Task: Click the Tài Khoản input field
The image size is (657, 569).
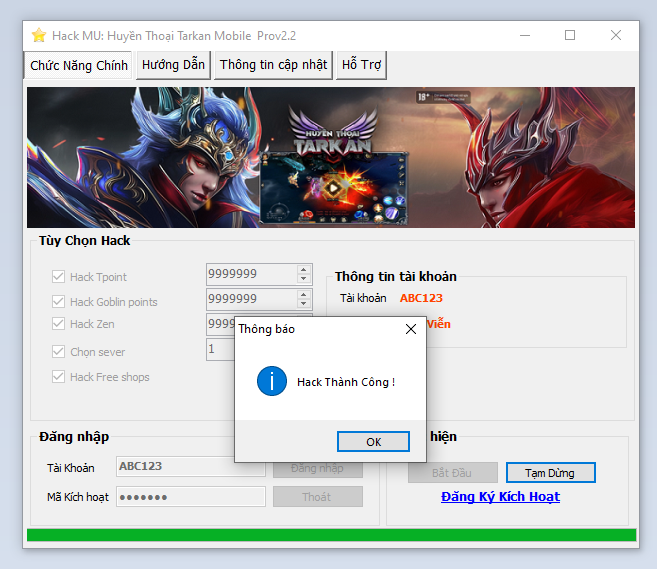Action: pos(191,466)
